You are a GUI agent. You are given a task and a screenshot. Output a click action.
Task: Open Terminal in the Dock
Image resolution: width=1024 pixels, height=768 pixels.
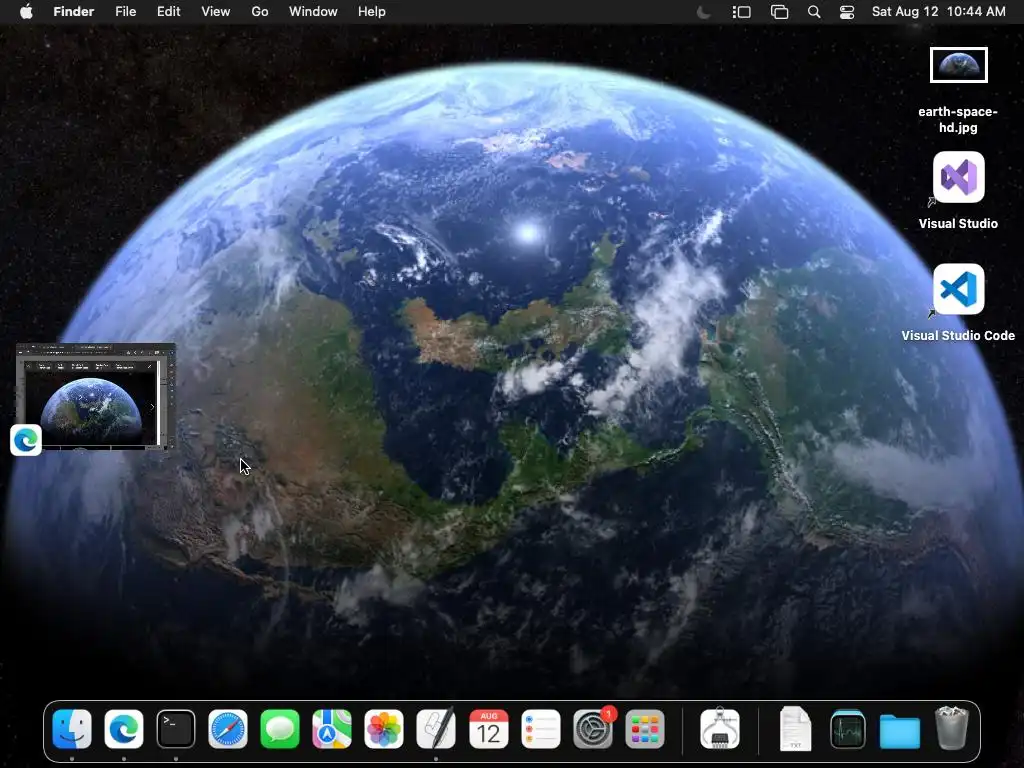tap(176, 728)
